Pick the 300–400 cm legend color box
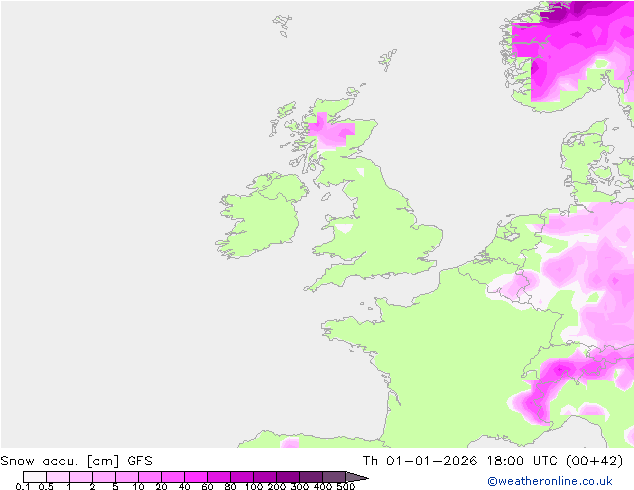The image size is (634, 490). tap(311, 477)
